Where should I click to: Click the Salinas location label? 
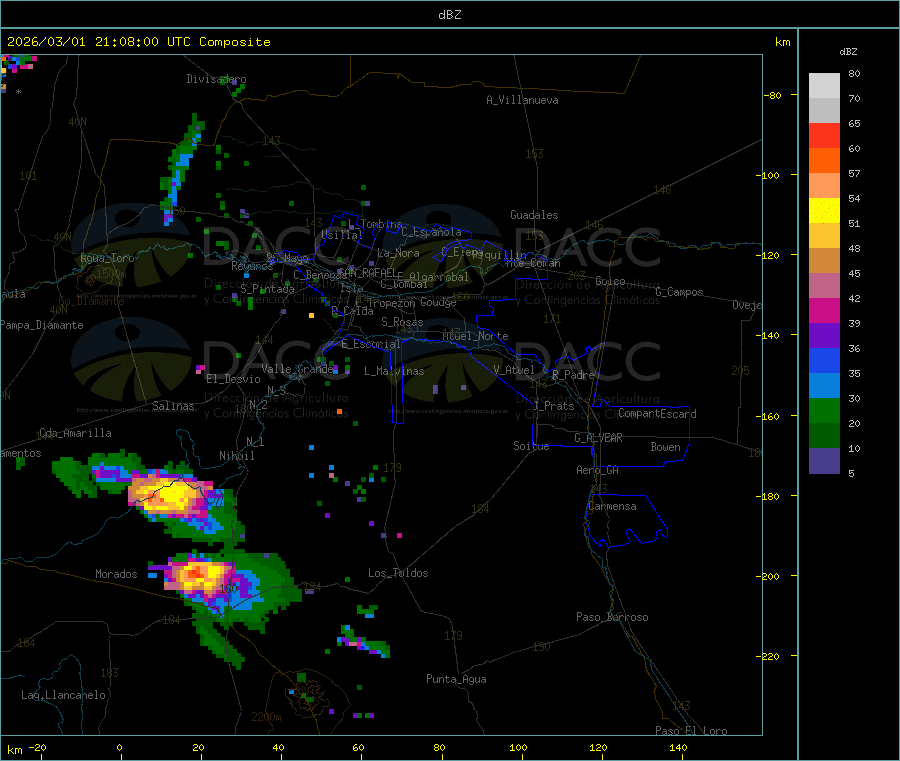pyautogui.click(x=173, y=406)
